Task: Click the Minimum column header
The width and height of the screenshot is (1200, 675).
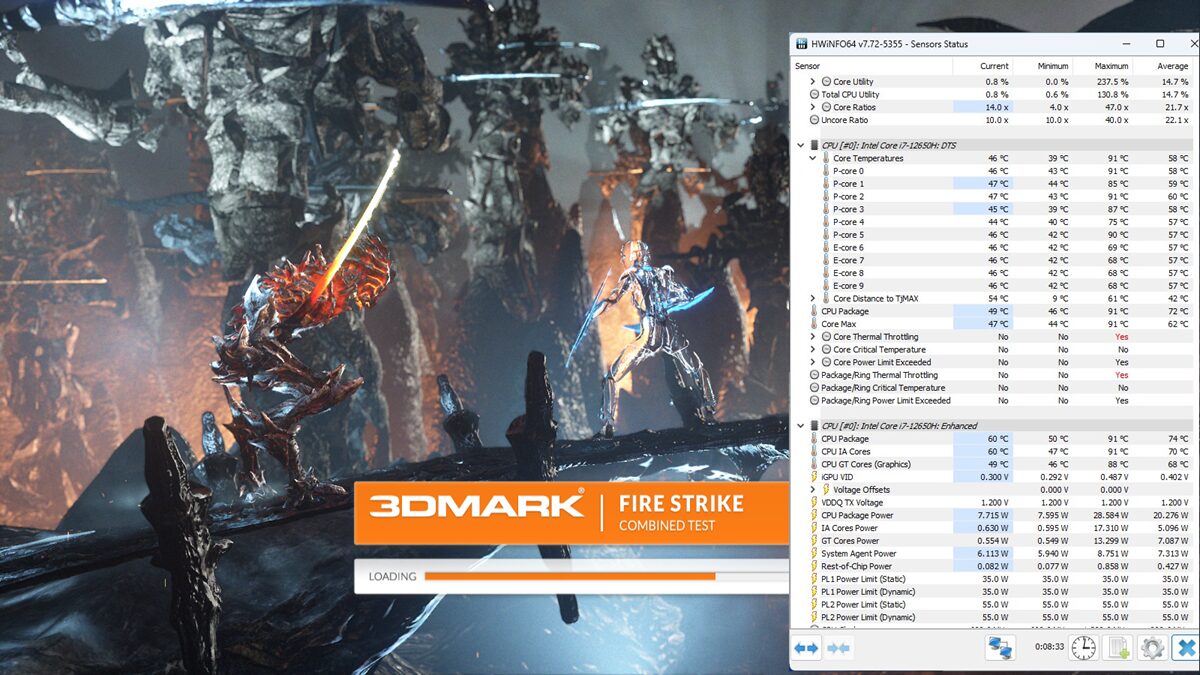Action: pyautogui.click(x=1043, y=66)
